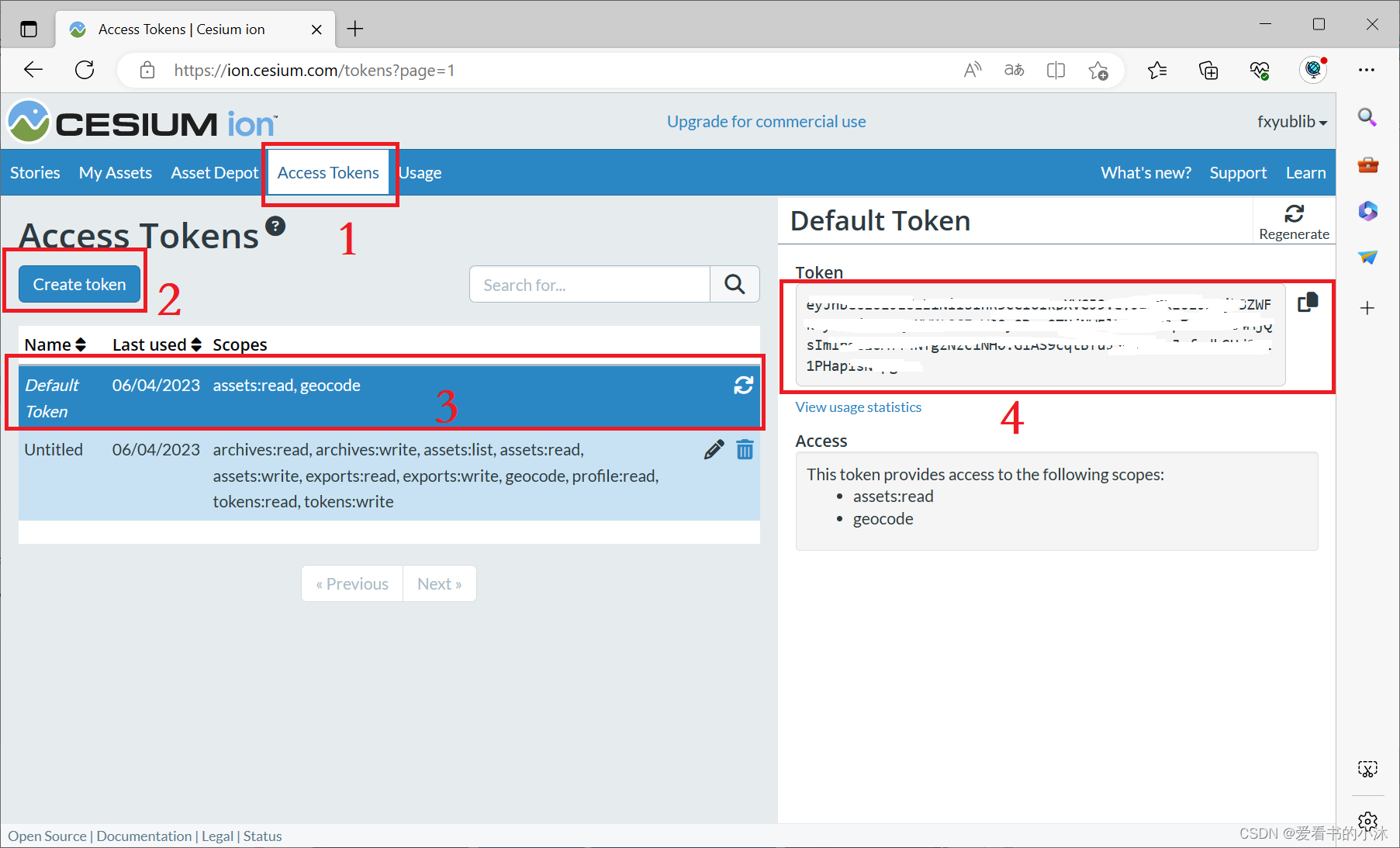
Task: Delete the Untitled token with trash icon
Action: tap(745, 450)
